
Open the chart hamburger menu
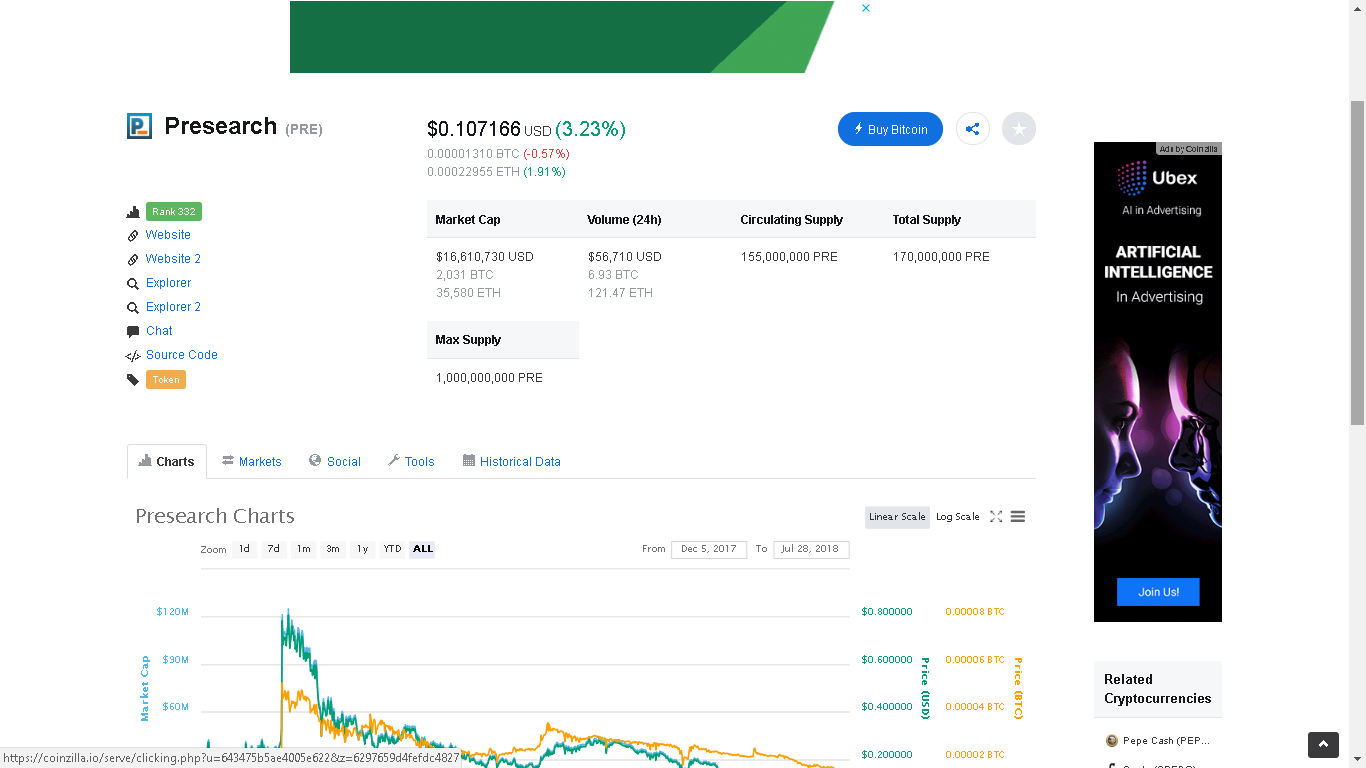pyautogui.click(x=1018, y=517)
